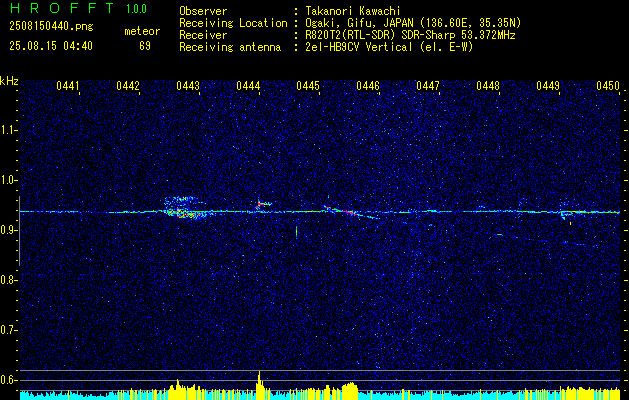
Task: Click the meteor count 69
Action: click(x=145, y=46)
